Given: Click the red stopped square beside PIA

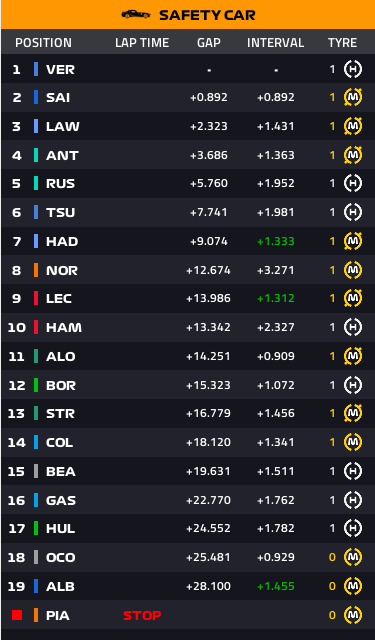Looking at the screenshot, I should pos(17,615).
